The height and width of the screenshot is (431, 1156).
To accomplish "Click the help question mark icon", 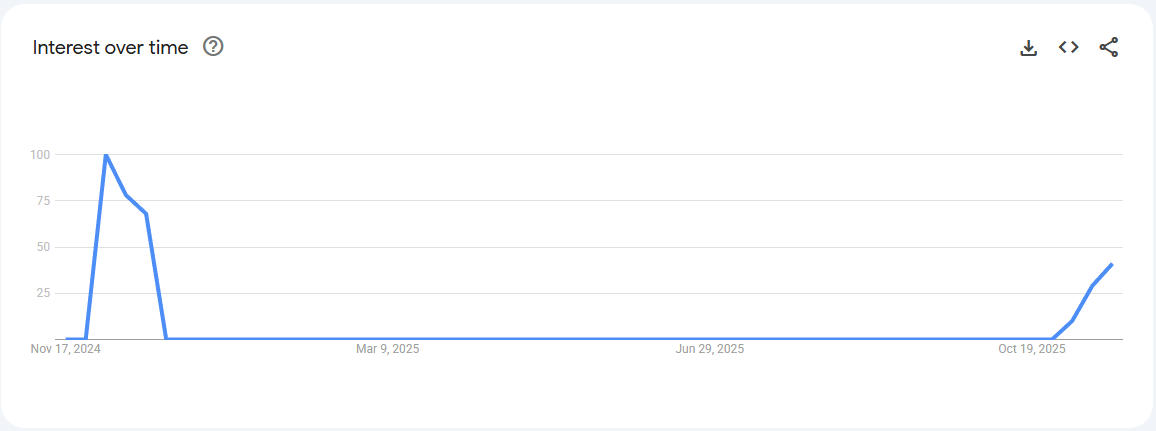I will (213, 47).
